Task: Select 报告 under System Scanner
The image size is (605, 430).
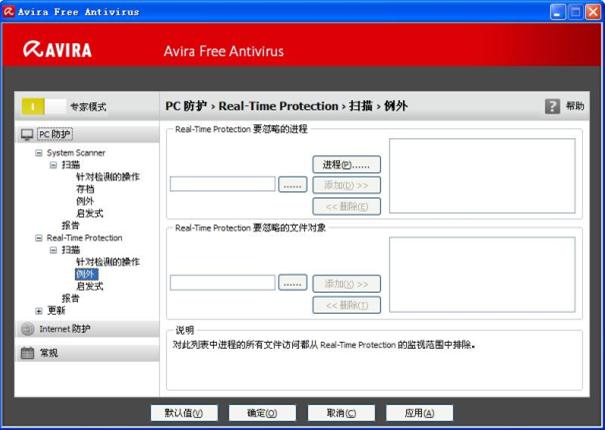Action: tap(71, 225)
